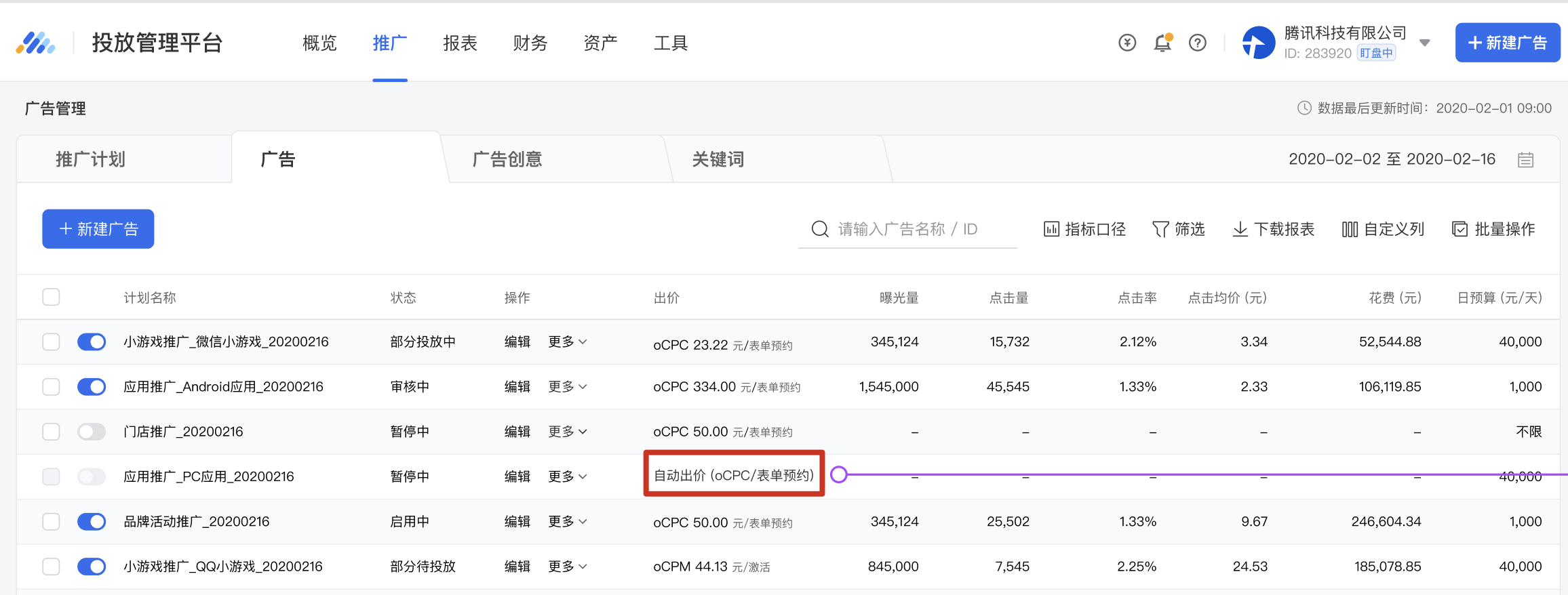Screen dimensions: 1568x595
Task: Switch to the 推广计划 tab
Action: tap(124, 159)
